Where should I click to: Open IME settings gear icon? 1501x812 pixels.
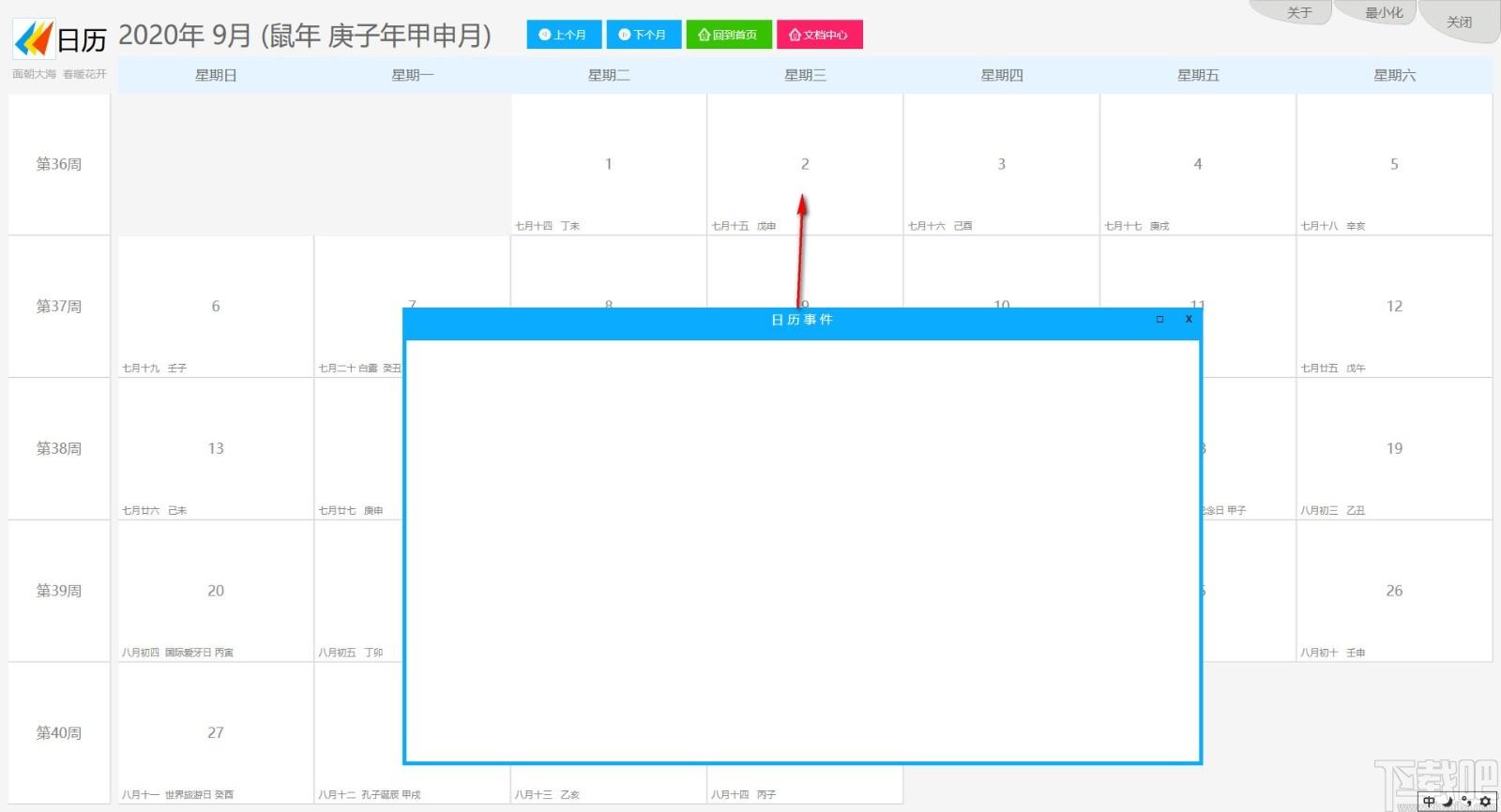(1485, 802)
